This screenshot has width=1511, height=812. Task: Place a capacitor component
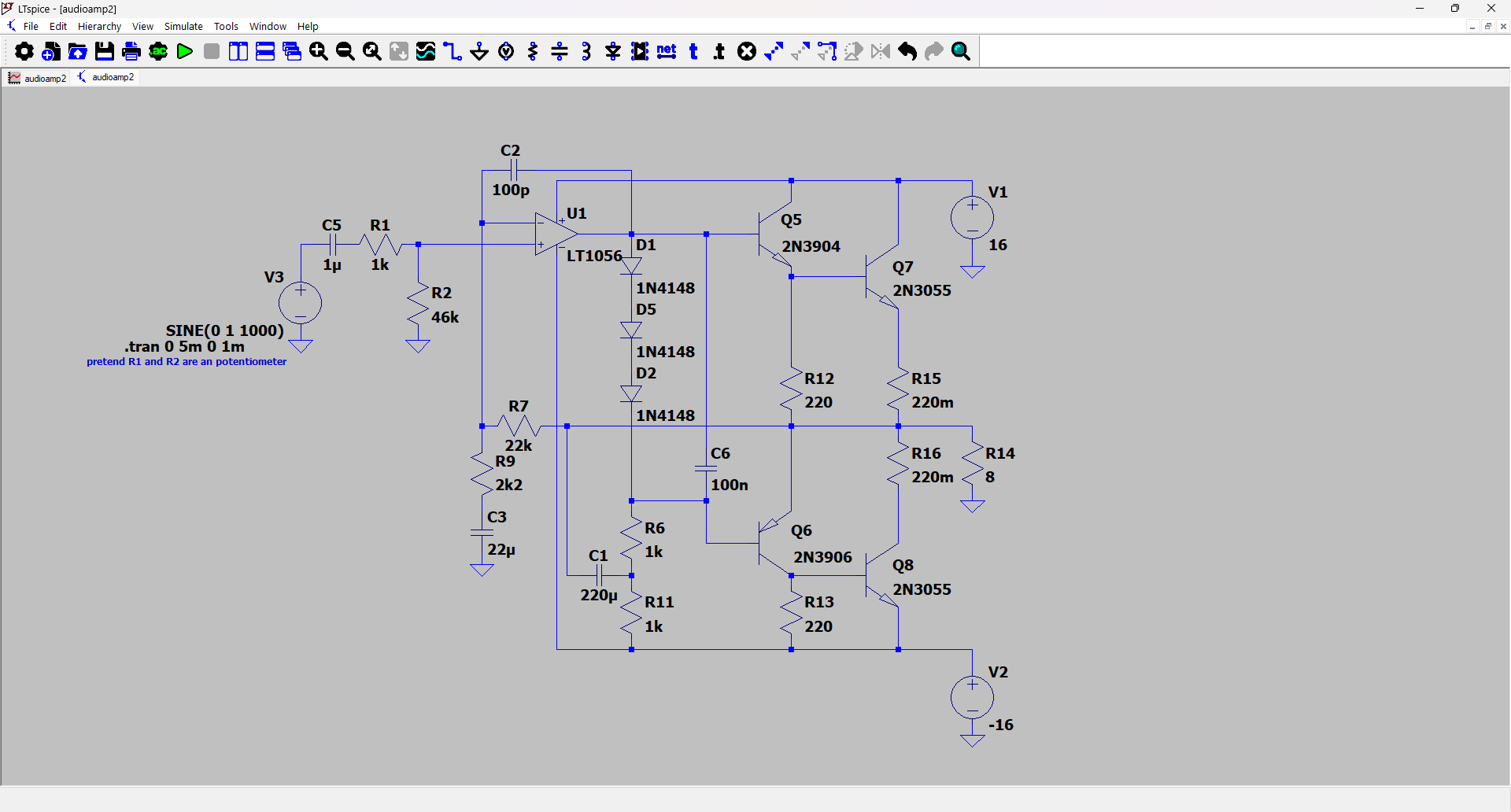tap(560, 52)
